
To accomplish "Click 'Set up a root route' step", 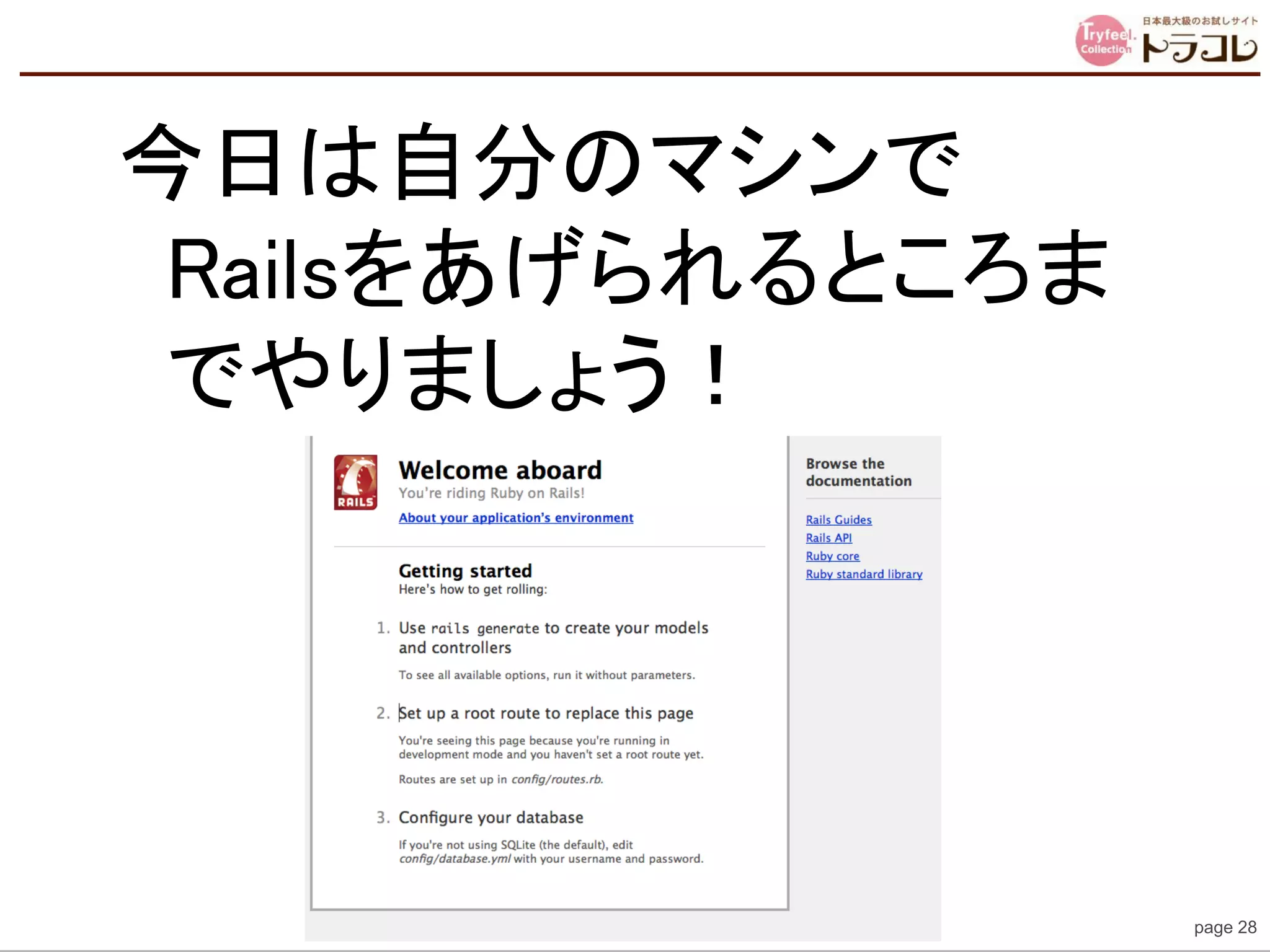I will [546, 713].
